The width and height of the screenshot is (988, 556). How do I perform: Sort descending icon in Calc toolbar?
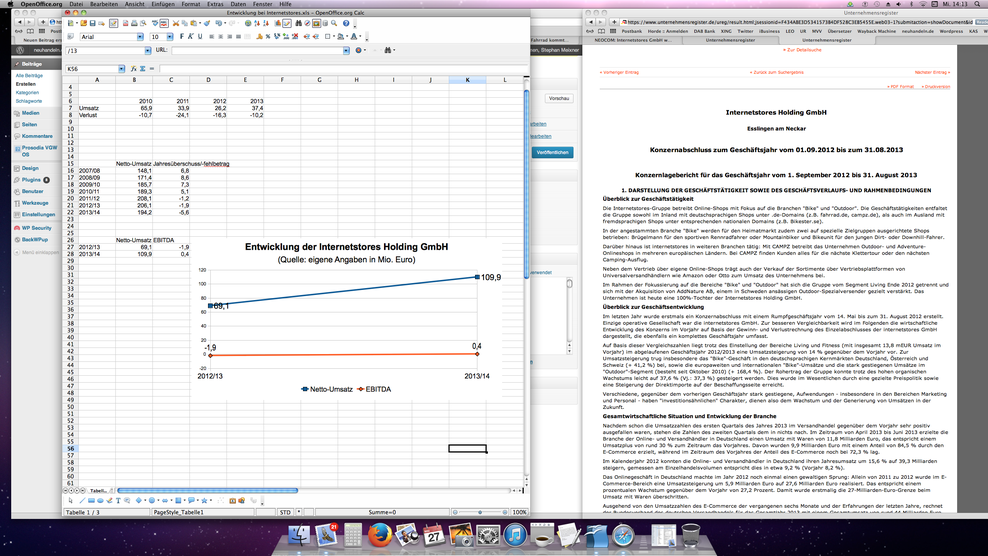click(x=266, y=23)
